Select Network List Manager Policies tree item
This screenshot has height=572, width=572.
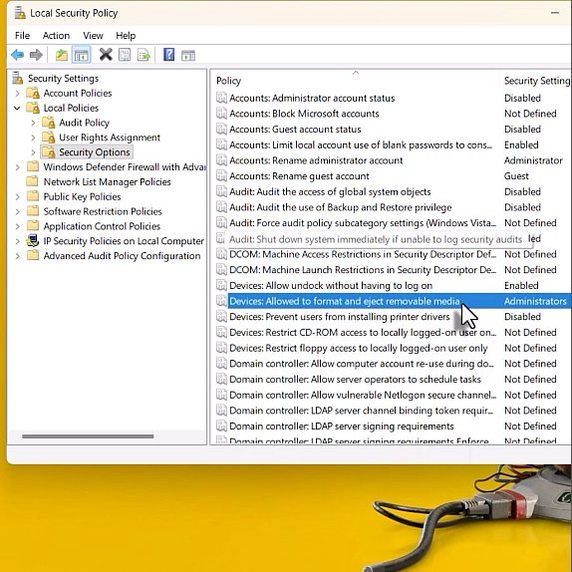[107, 182]
